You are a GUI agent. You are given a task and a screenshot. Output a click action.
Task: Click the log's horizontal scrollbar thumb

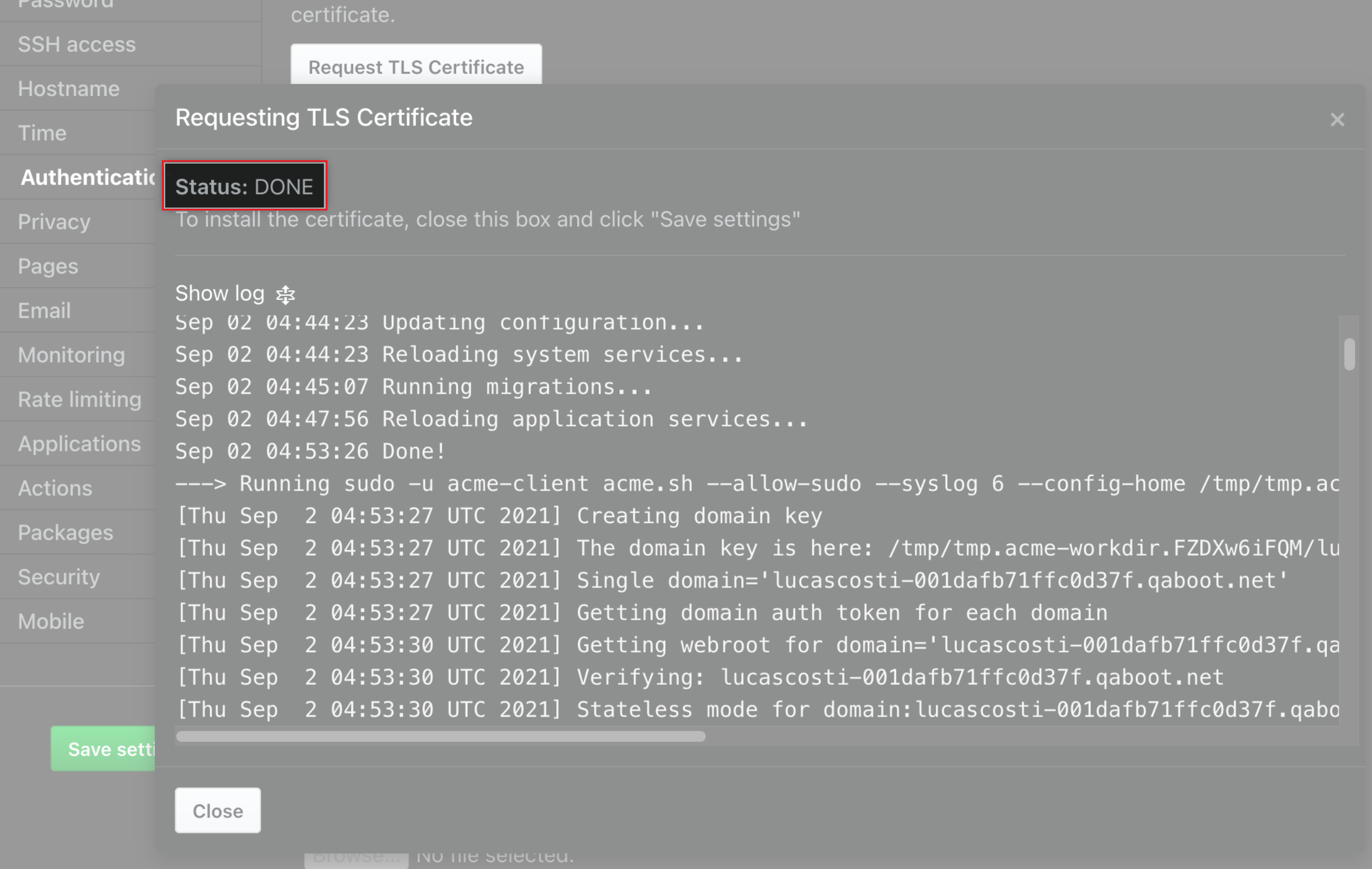tap(440, 736)
